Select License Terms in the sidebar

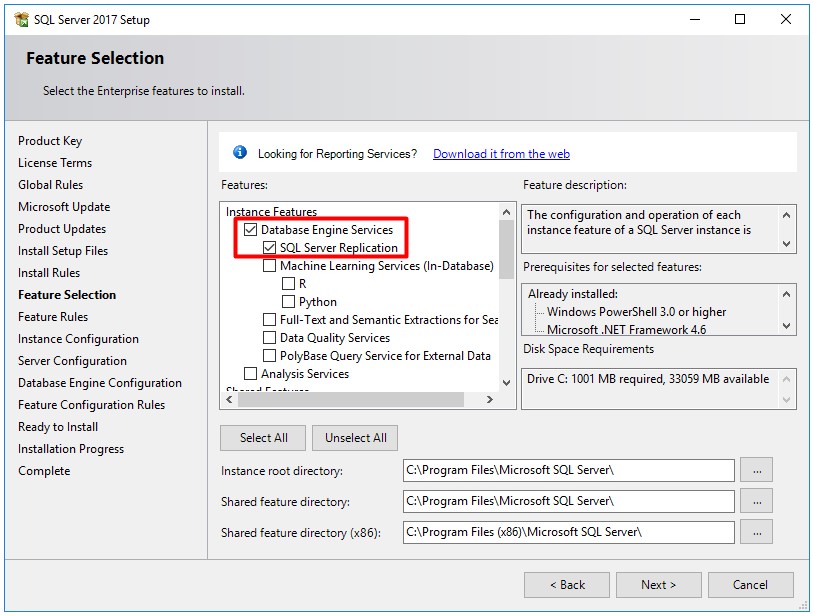tap(55, 162)
